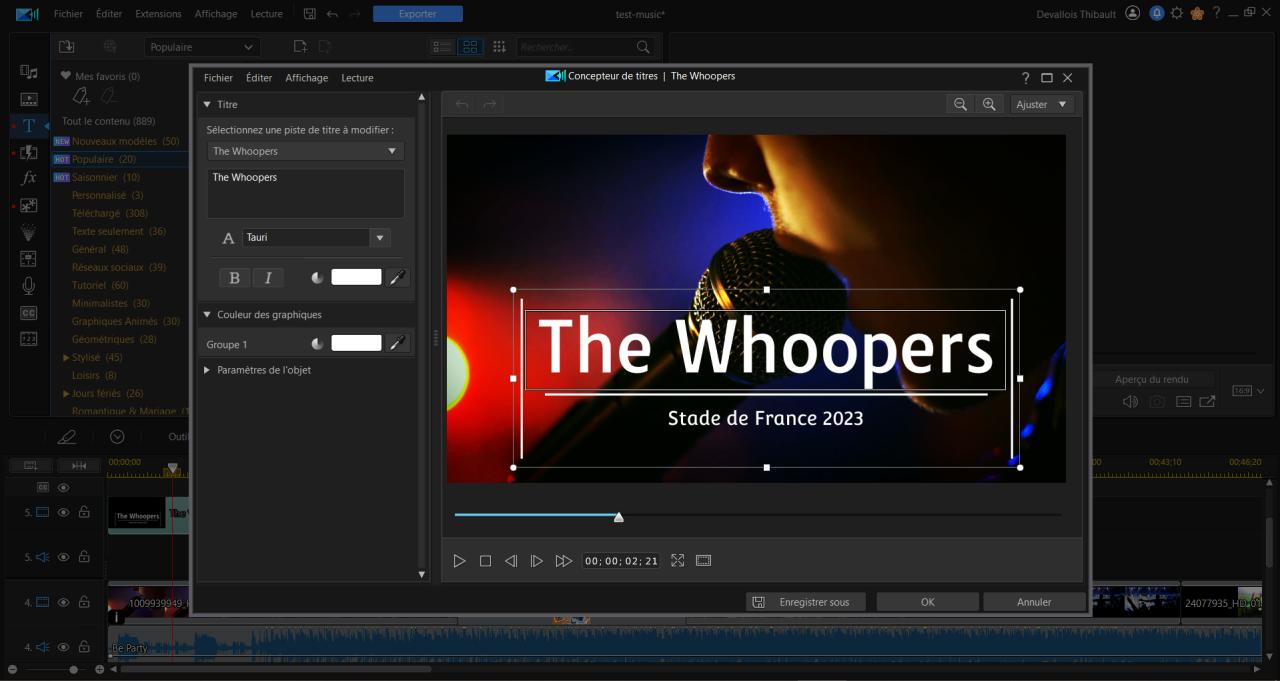Viewport: 1280px width, 681px height.
Task: Open the Groupe 1 color swatch
Action: 356,343
